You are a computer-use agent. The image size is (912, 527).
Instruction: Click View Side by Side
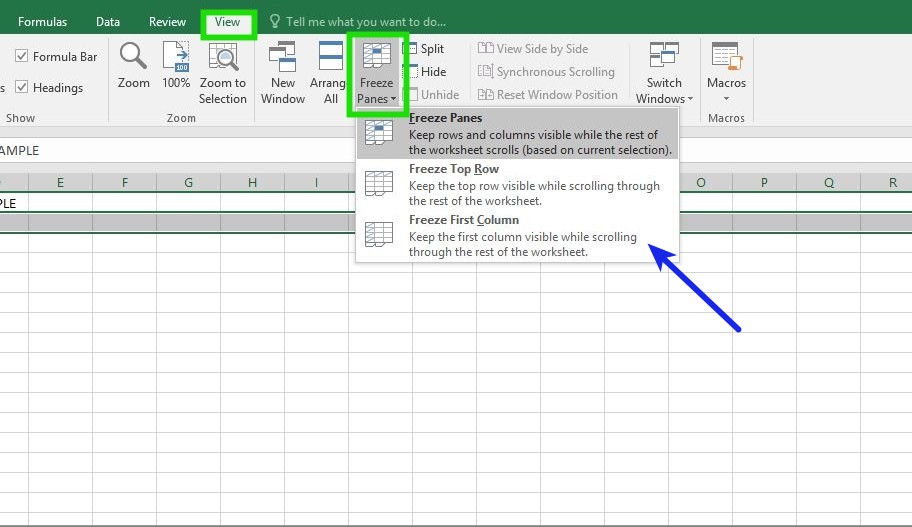coord(533,49)
